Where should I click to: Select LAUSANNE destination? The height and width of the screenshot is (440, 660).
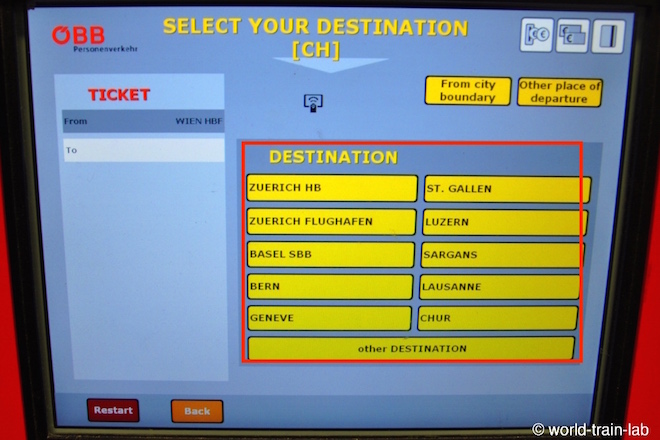(500, 286)
